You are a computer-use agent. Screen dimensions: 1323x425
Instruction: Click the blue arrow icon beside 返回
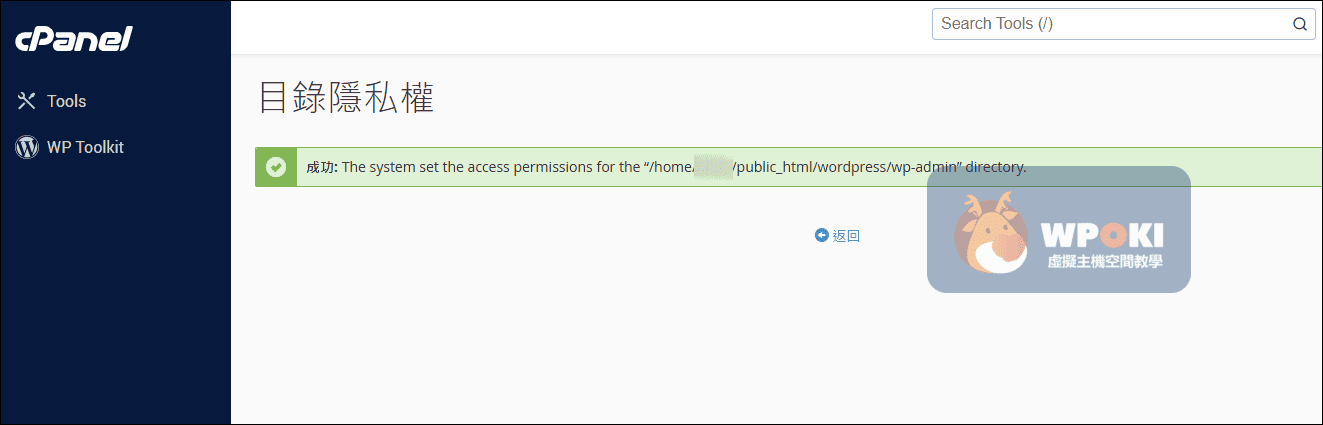point(822,236)
